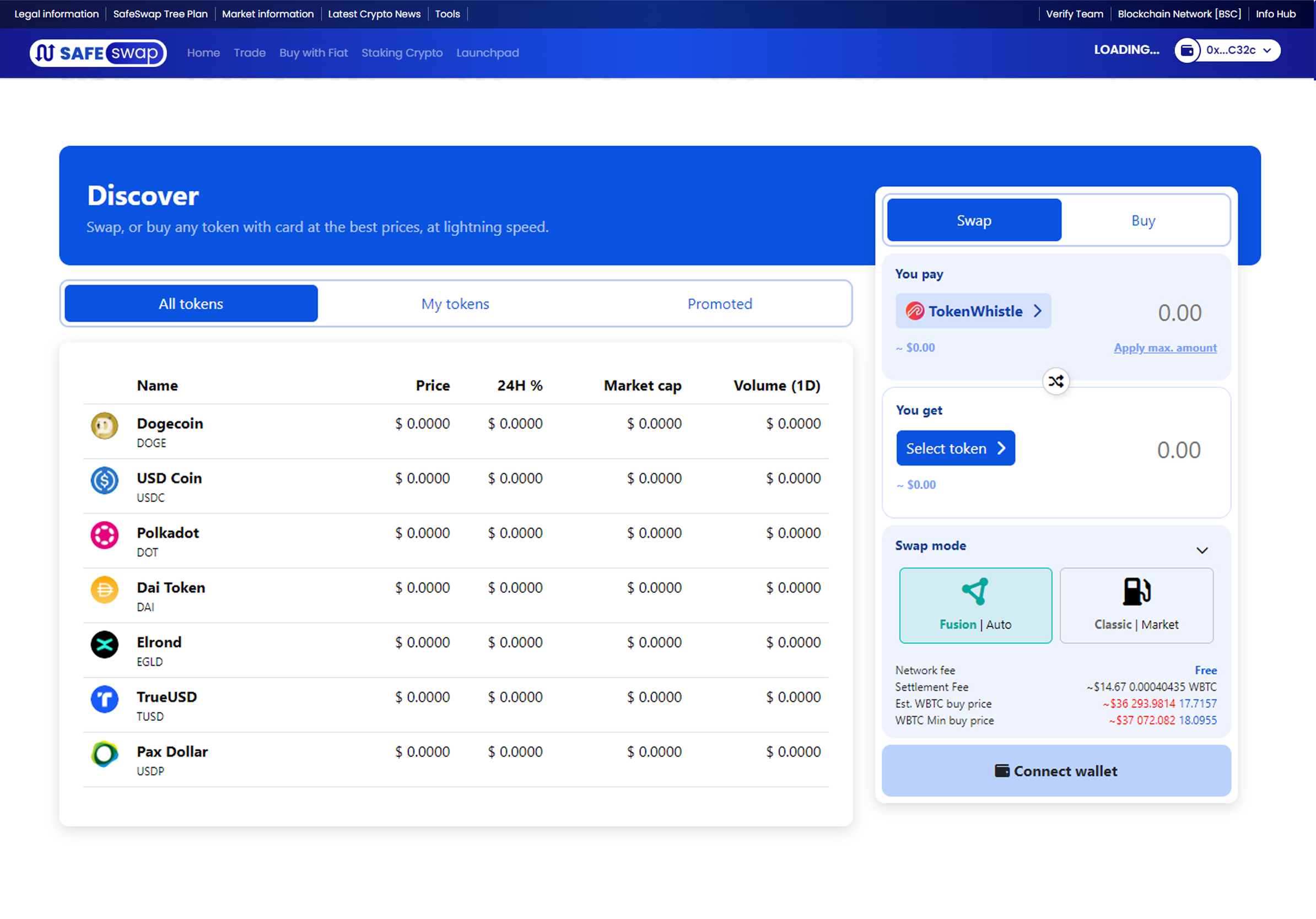Click the Est. WBTC buy price value
1316x919 pixels.
pos(1159,704)
